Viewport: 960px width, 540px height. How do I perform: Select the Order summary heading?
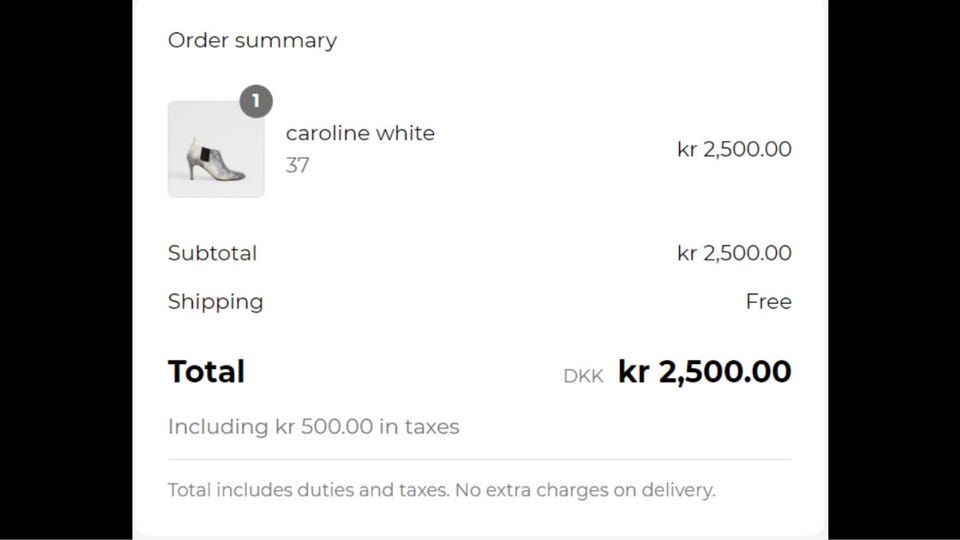[252, 41]
